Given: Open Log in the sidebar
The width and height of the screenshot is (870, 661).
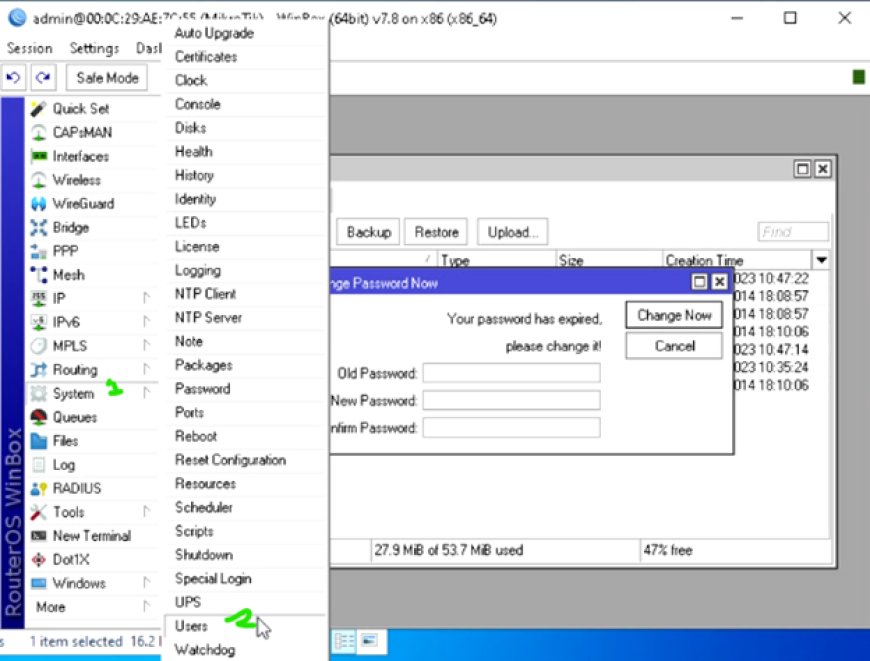Looking at the screenshot, I should click(x=63, y=465).
